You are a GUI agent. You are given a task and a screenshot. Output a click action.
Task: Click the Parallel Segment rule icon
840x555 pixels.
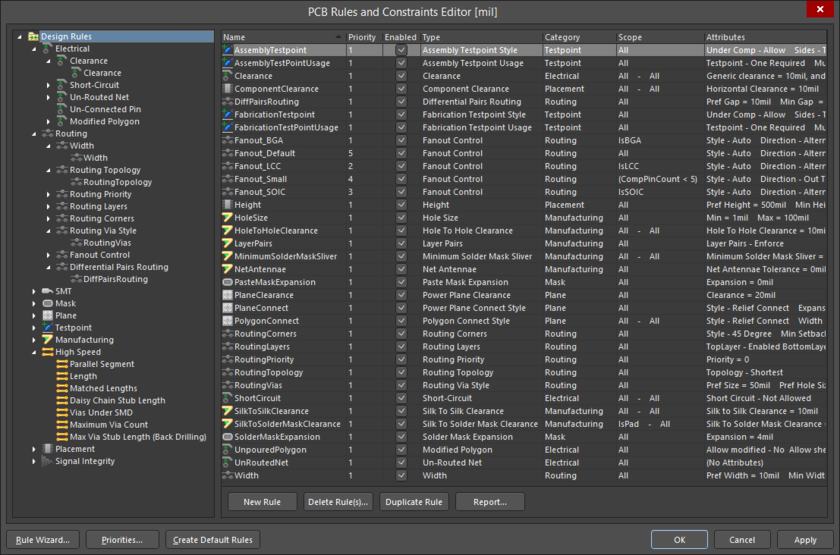(x=62, y=364)
